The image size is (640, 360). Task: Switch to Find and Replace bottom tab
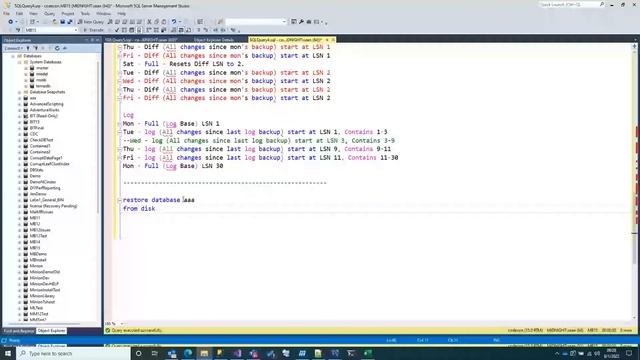[19, 331]
